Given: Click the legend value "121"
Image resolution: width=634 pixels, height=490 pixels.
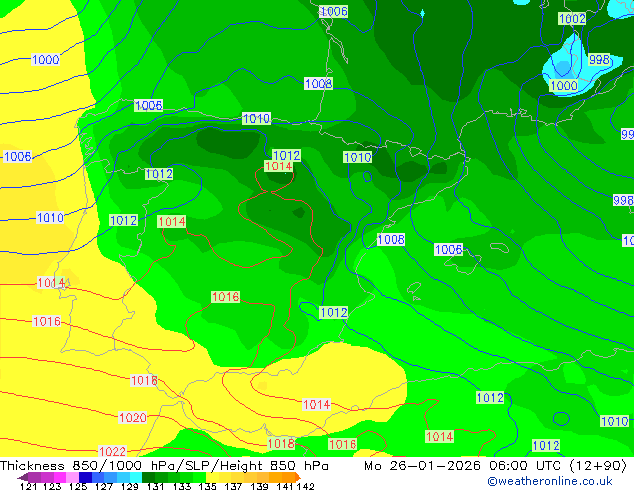Looking at the screenshot, I should click(x=28, y=486).
